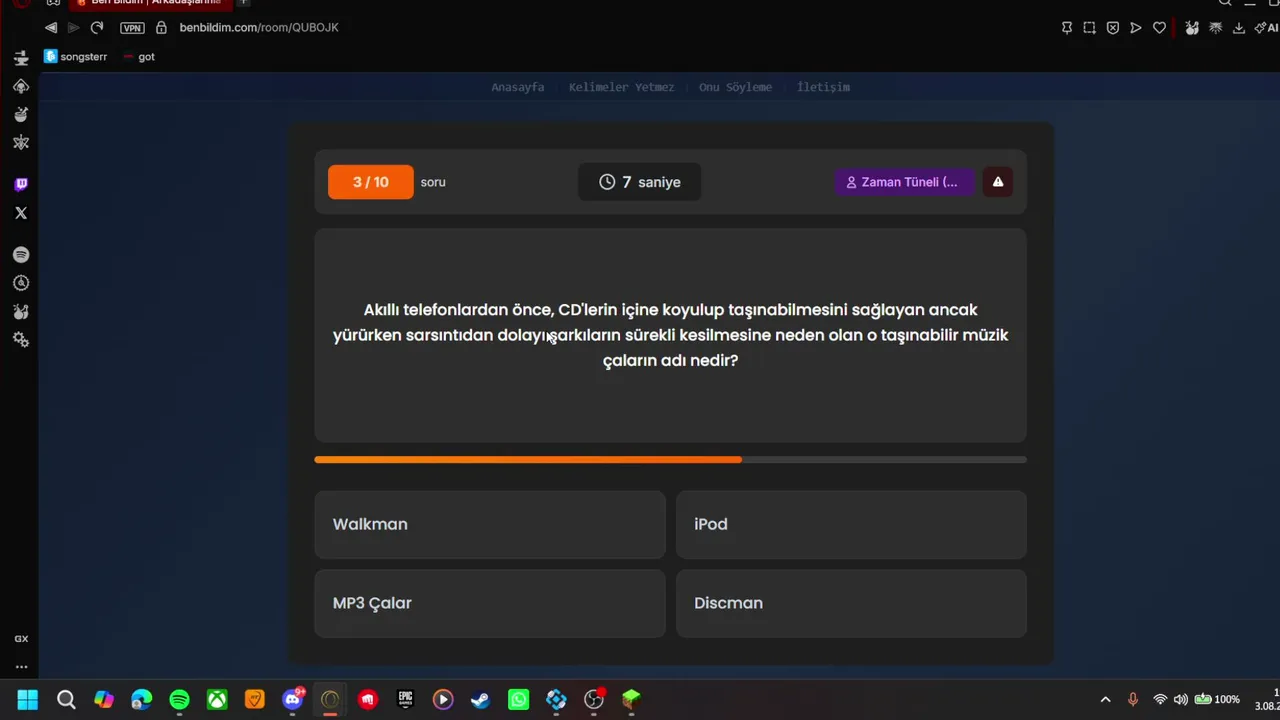Toggle the VPN badge in address bar
1280x720 pixels.
pos(132,28)
